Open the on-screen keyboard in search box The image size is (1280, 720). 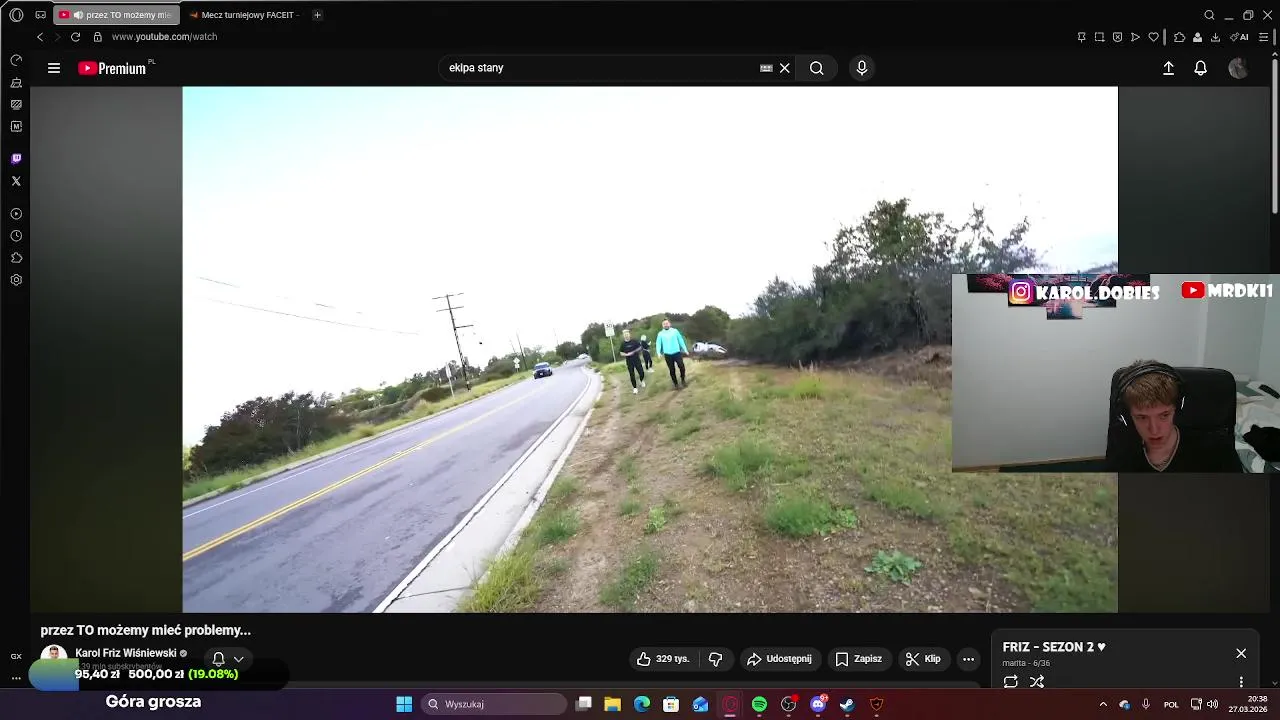(766, 68)
